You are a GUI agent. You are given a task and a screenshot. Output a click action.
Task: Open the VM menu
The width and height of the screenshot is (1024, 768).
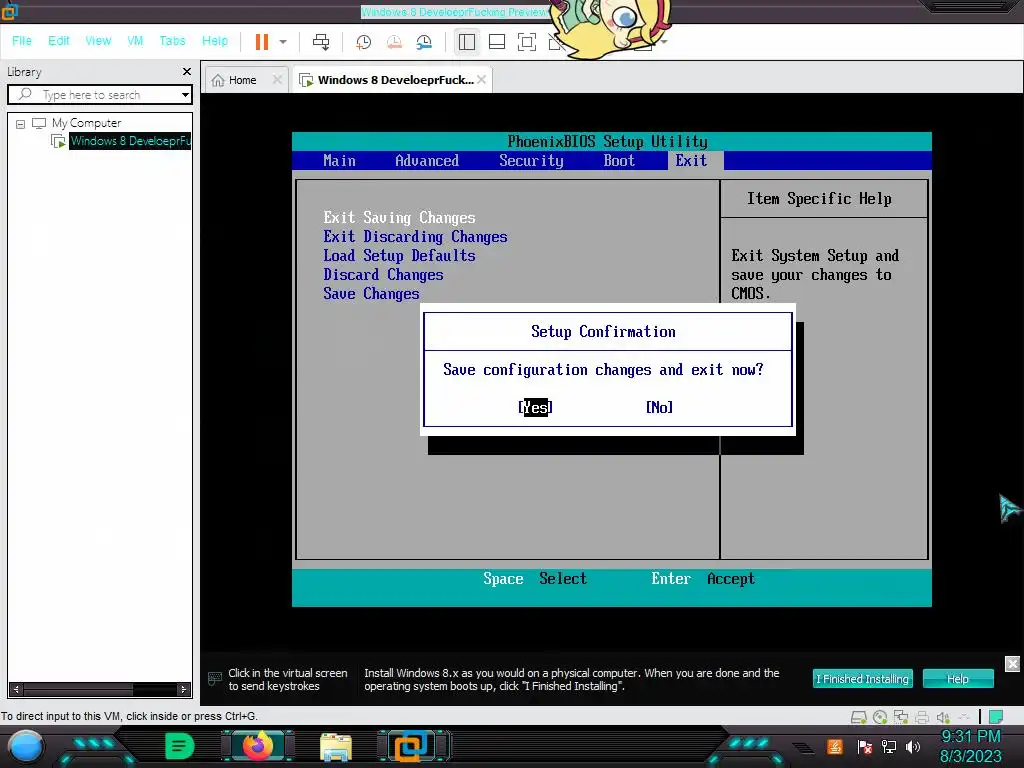[x=135, y=40]
